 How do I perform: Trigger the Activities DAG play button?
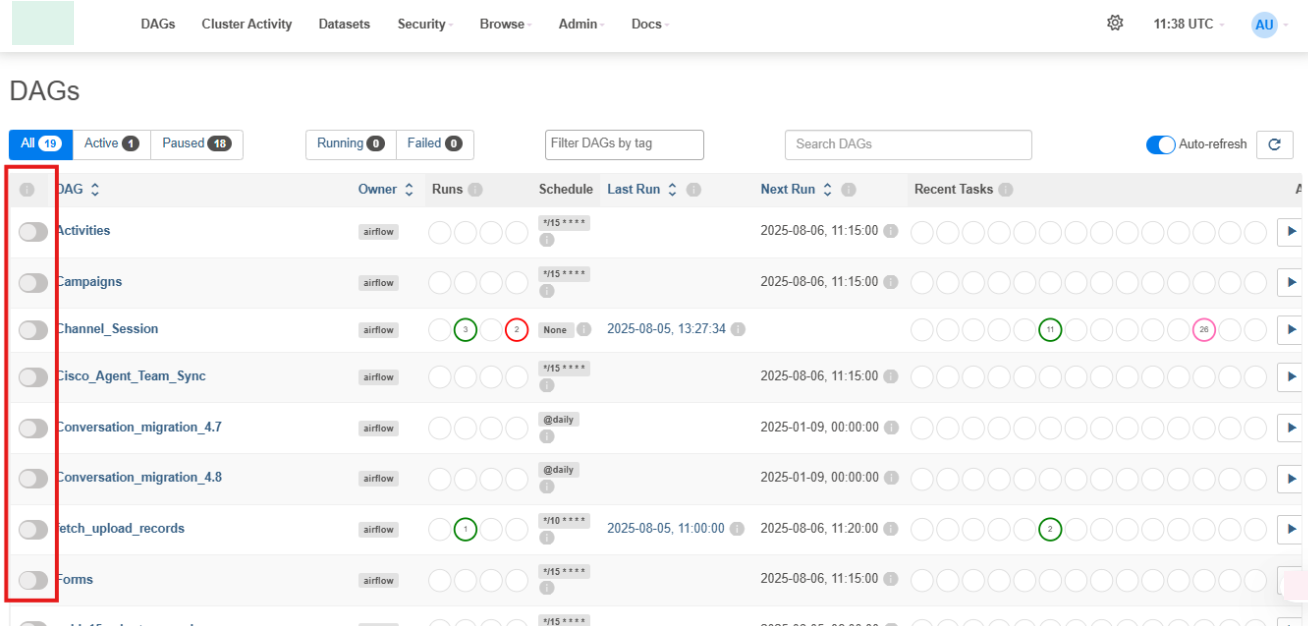[x=1291, y=231]
